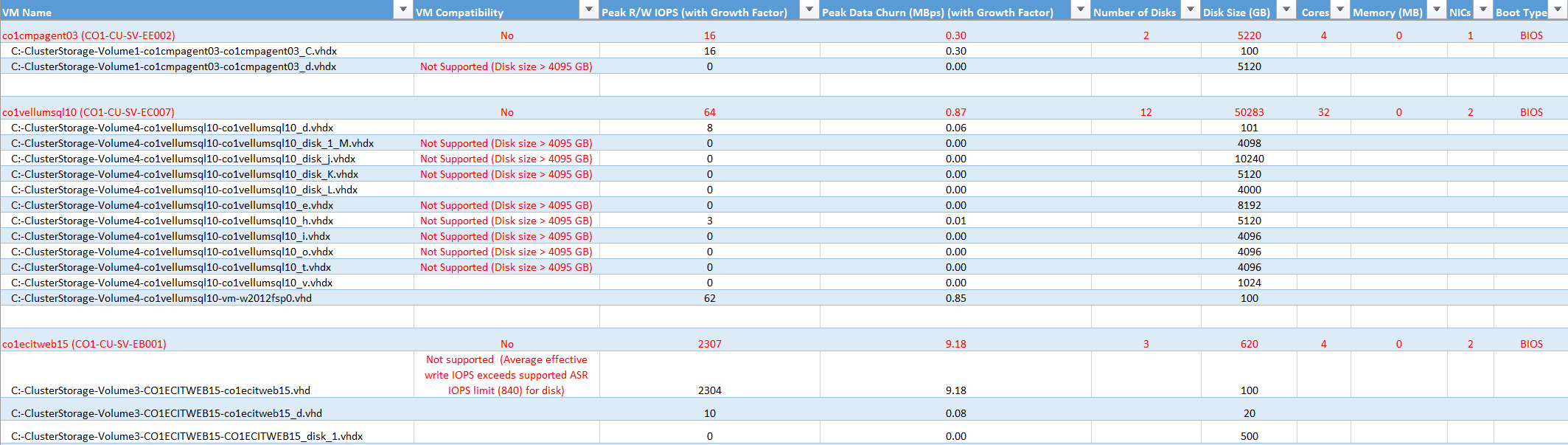Select the 32 cores cell for co1vellumsql10
Screen dimensions: 1568x445
pos(1324,112)
